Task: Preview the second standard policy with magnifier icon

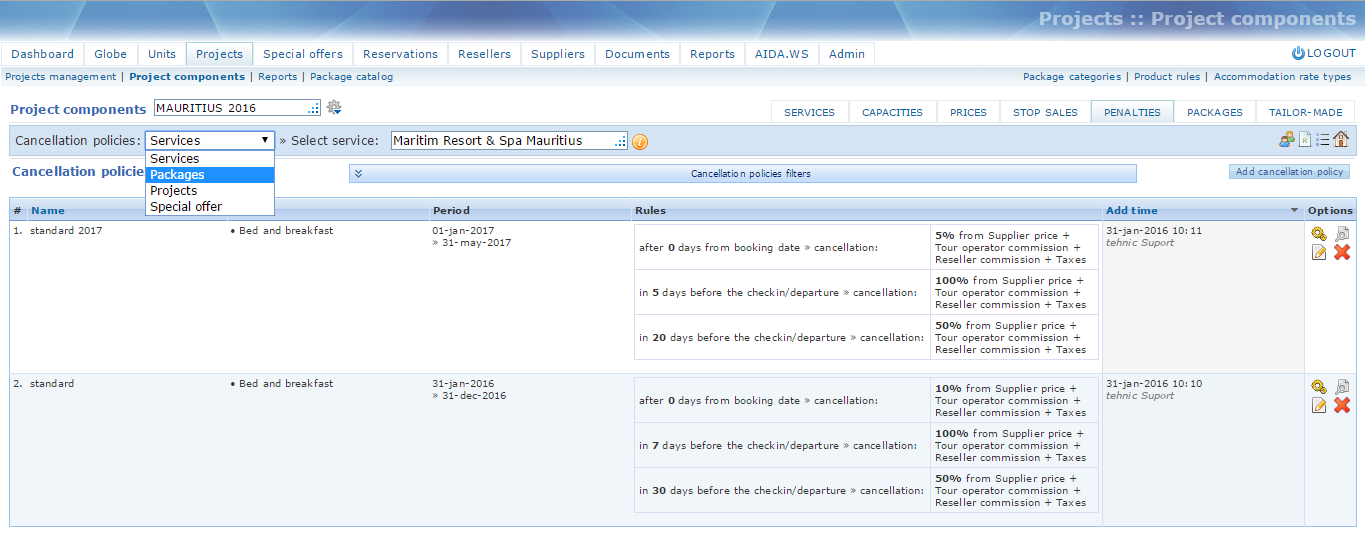Action: [x=1342, y=386]
